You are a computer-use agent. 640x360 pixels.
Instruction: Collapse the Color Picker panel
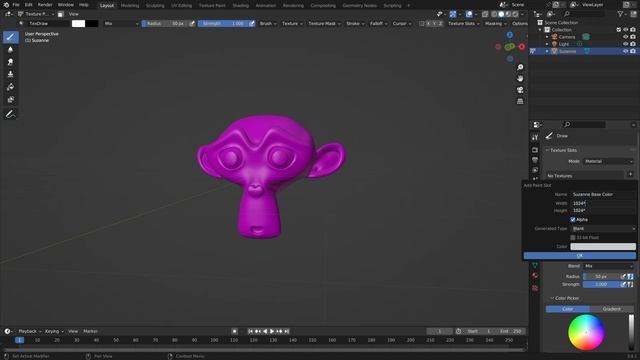(x=552, y=298)
